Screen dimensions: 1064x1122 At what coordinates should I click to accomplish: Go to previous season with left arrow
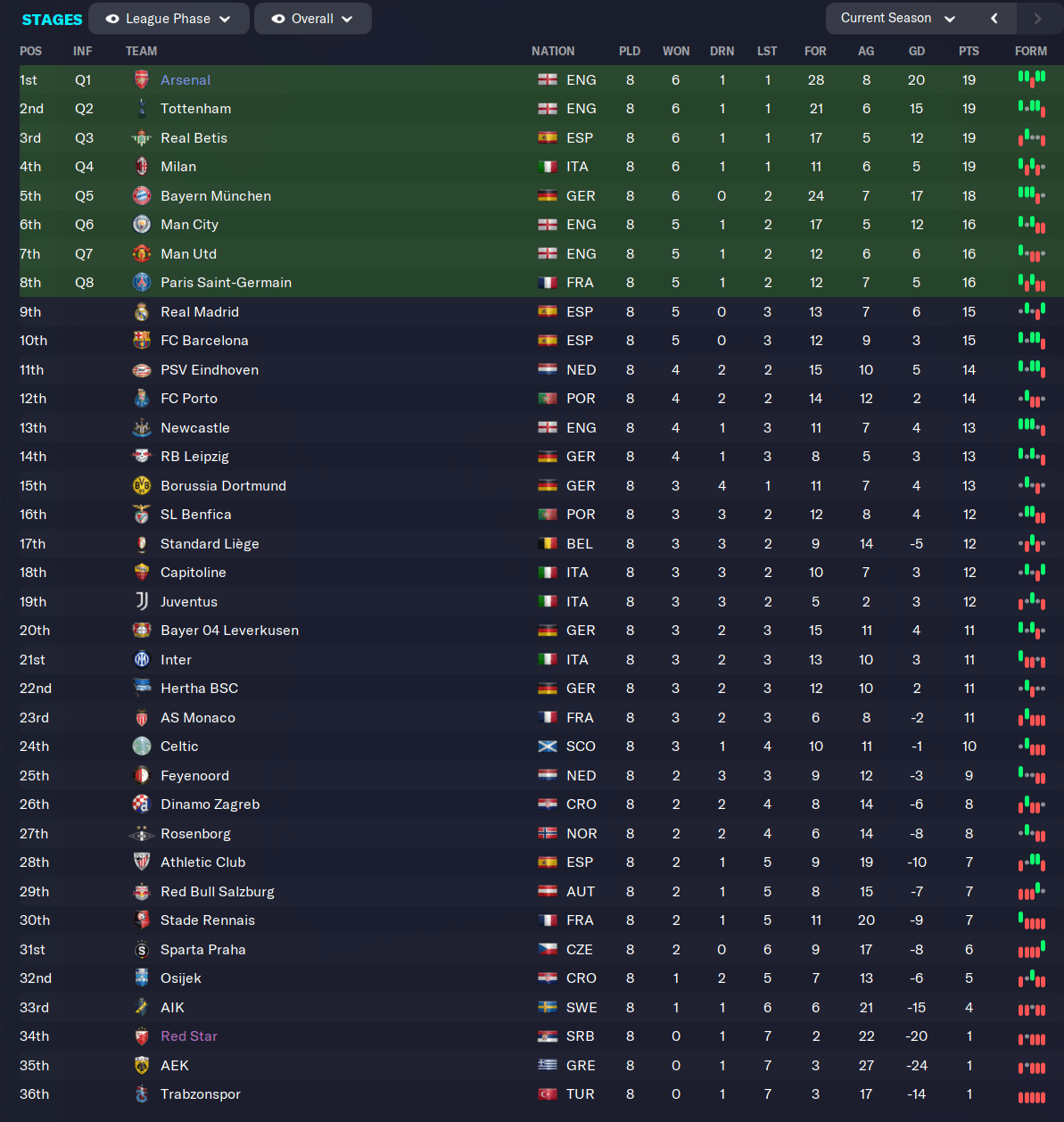[x=994, y=19]
